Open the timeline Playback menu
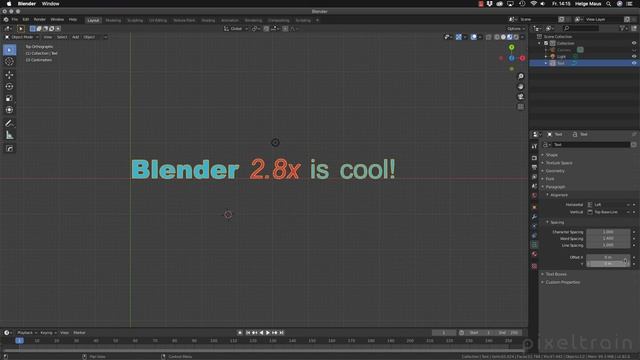640x360 pixels. coord(27,333)
